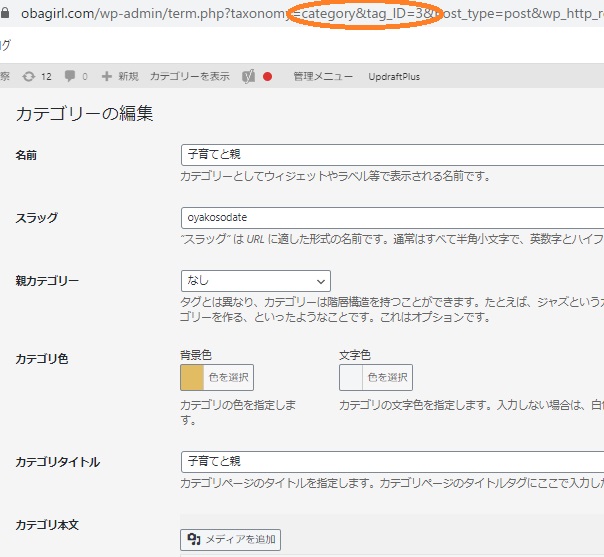Image resolution: width=604 pixels, height=557 pixels.
Task: Open 管理メニュー in admin bar
Action: pos(323,76)
